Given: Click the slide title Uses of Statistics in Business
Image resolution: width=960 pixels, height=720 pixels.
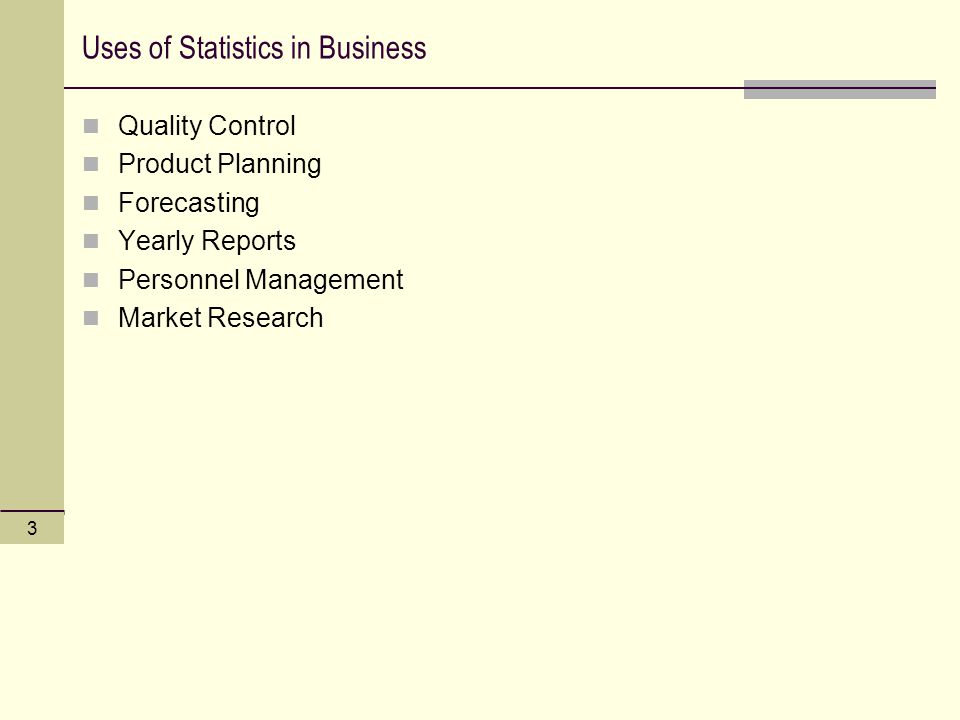Looking at the screenshot, I should [x=254, y=48].
